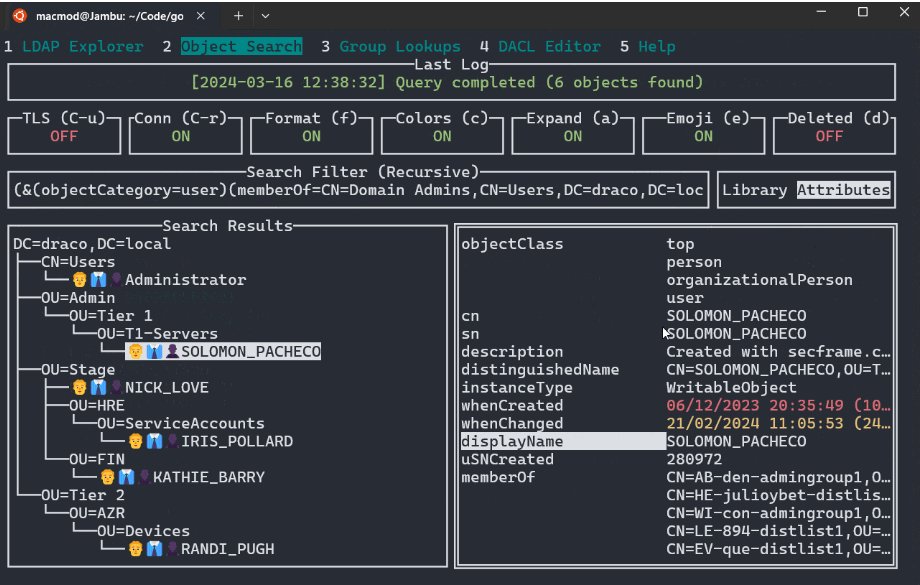Open the Group Lookups tab

click(400, 46)
